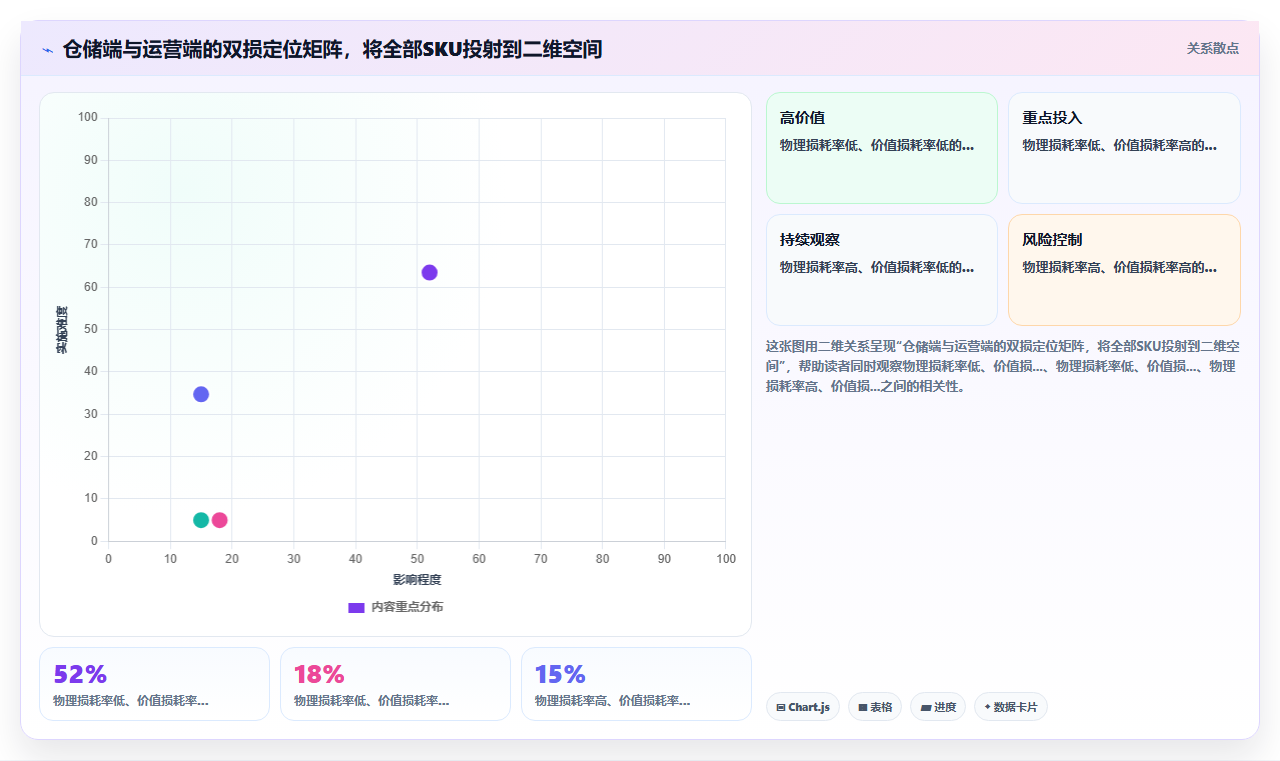Click the 实施难度 y-axis title
1280x761 pixels.
coord(62,330)
